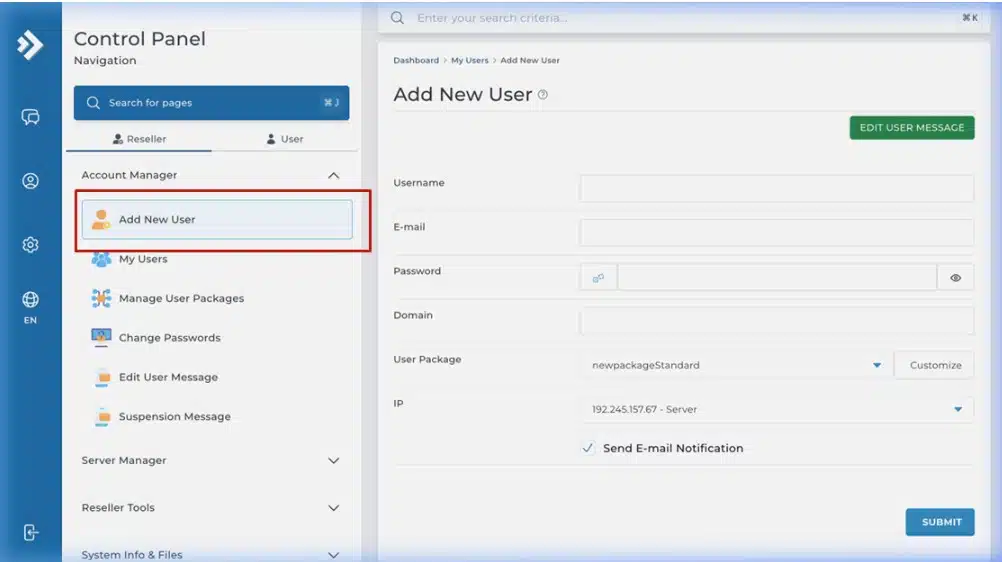The image size is (1002, 562).
Task: Click the logout icon at the sidebar bottom
Action: 30,532
